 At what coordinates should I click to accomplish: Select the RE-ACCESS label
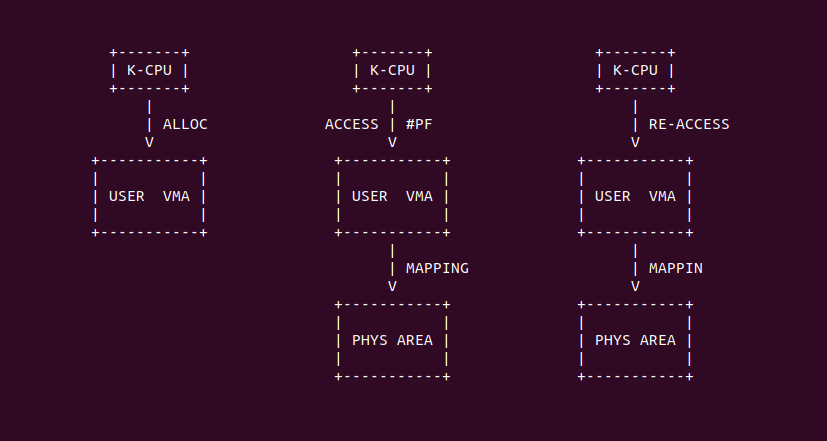(x=689, y=125)
